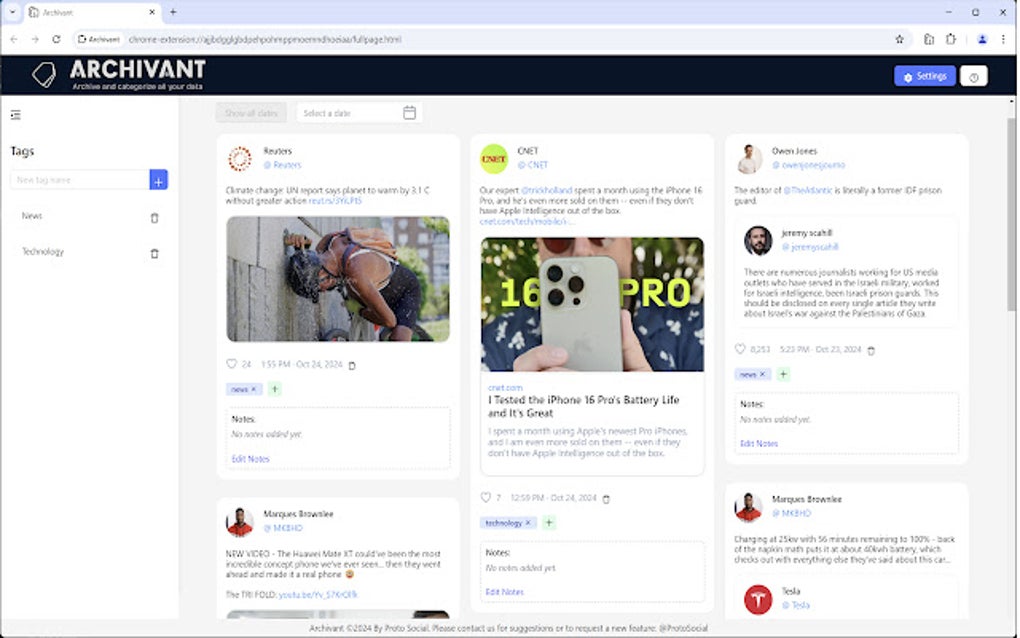Click Show all dates button

[251, 113]
